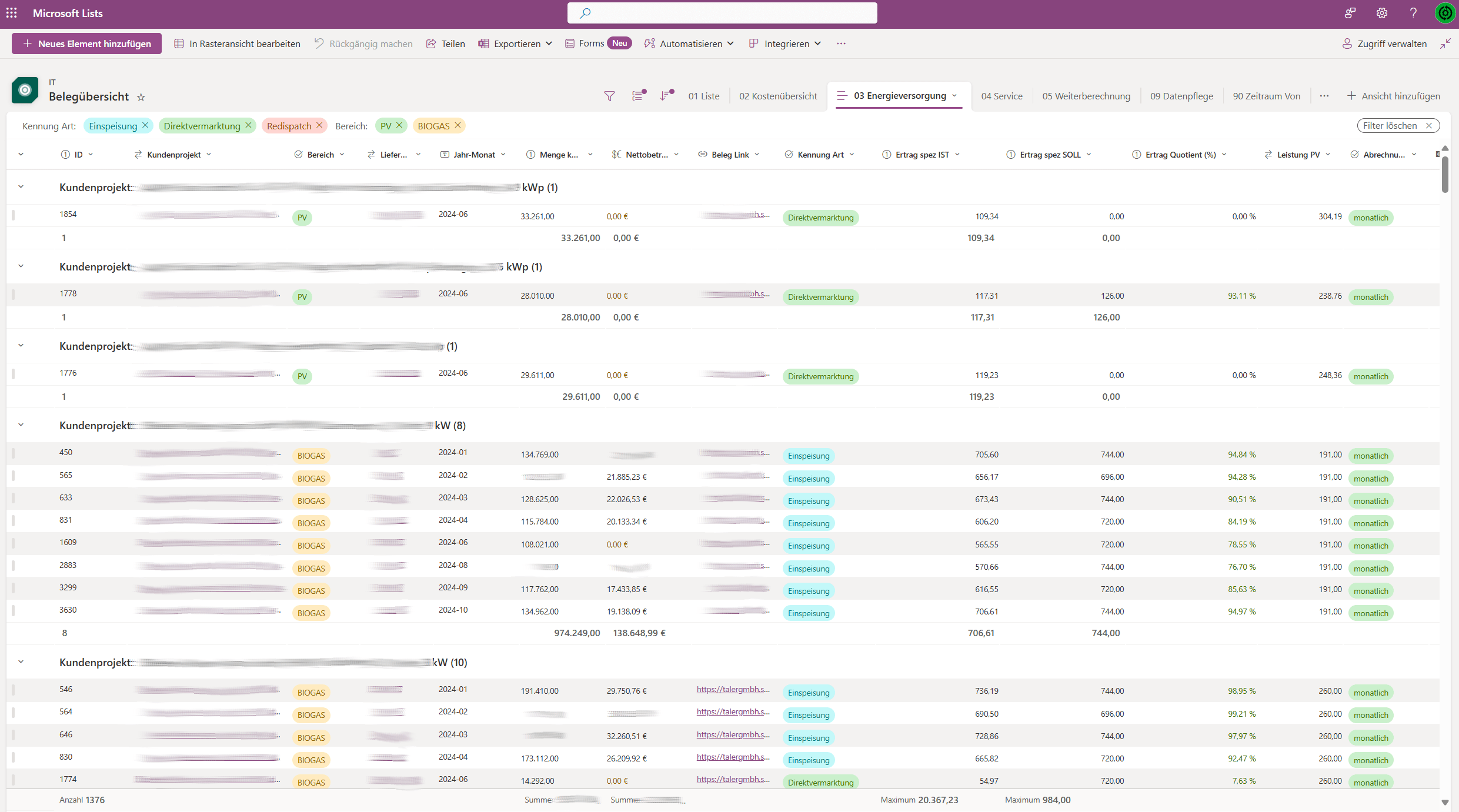Open the settings gear icon

(1382, 13)
